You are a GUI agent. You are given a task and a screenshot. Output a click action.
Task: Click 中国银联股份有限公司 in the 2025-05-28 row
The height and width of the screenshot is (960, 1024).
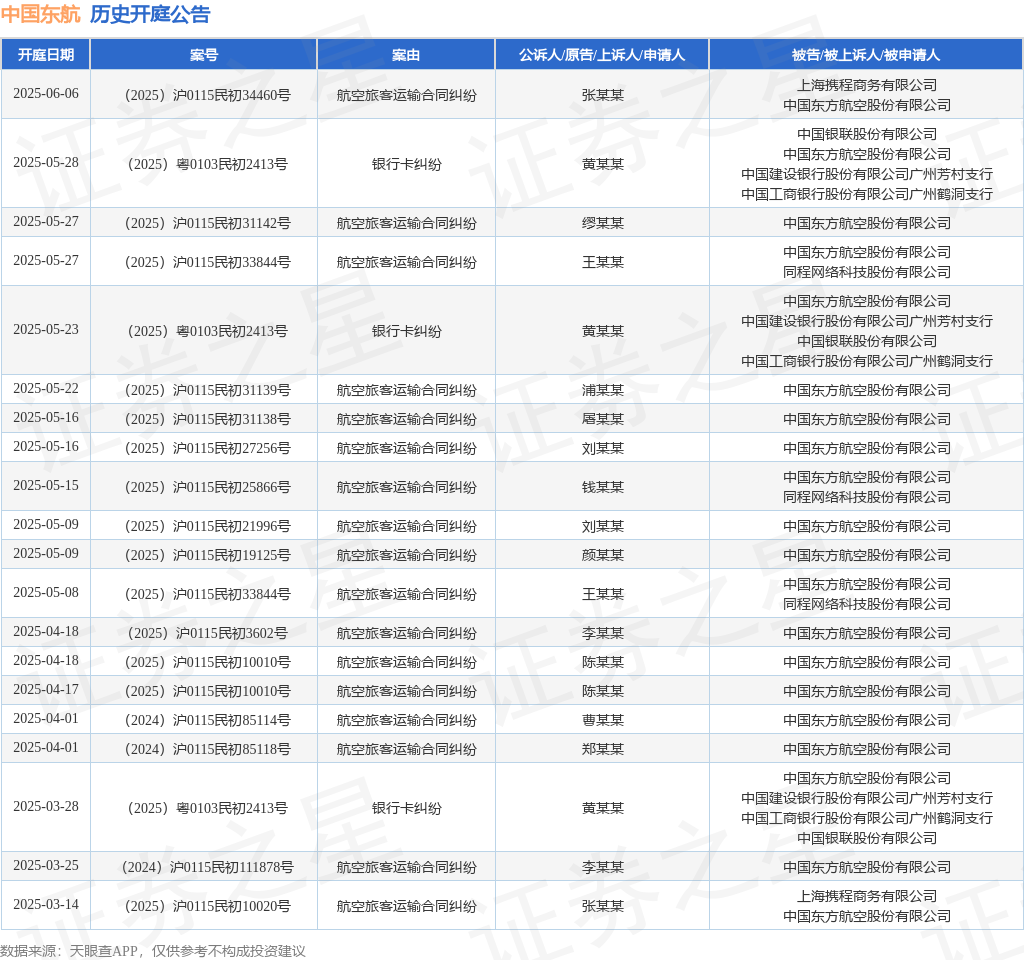point(867,135)
